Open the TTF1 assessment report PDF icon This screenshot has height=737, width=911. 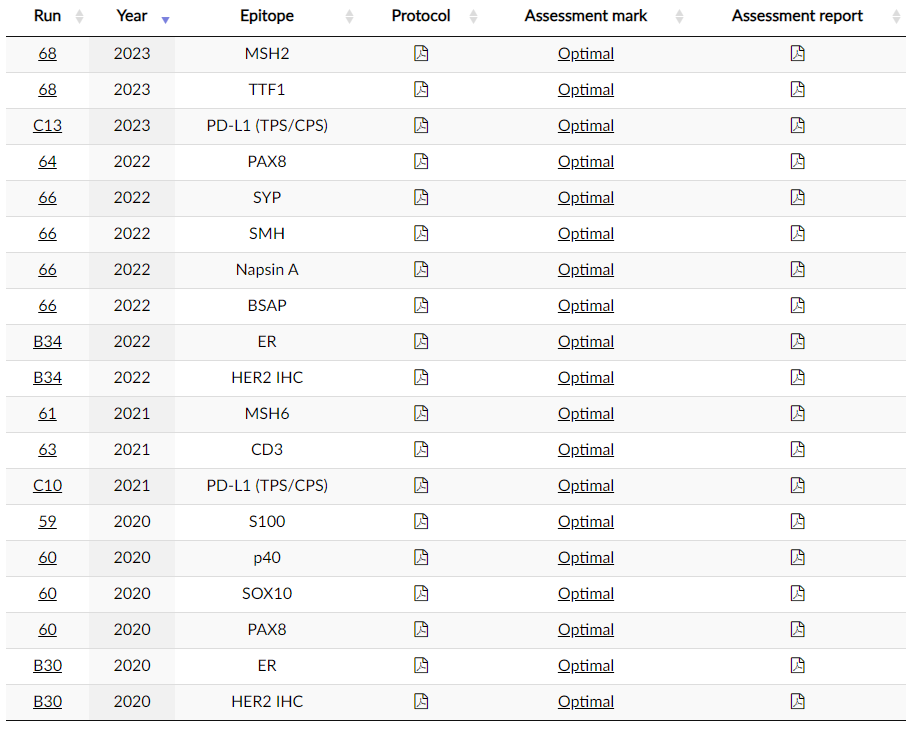pos(798,89)
